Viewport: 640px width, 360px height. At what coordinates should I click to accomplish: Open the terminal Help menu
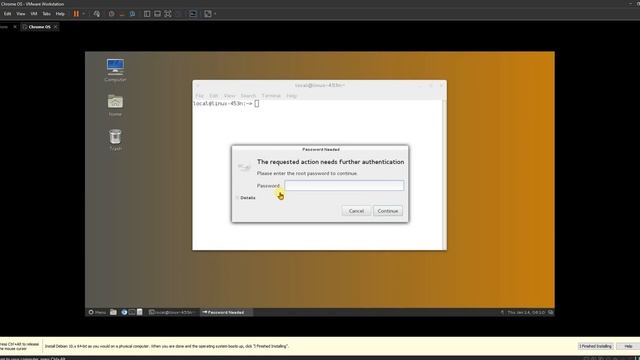click(x=291, y=96)
